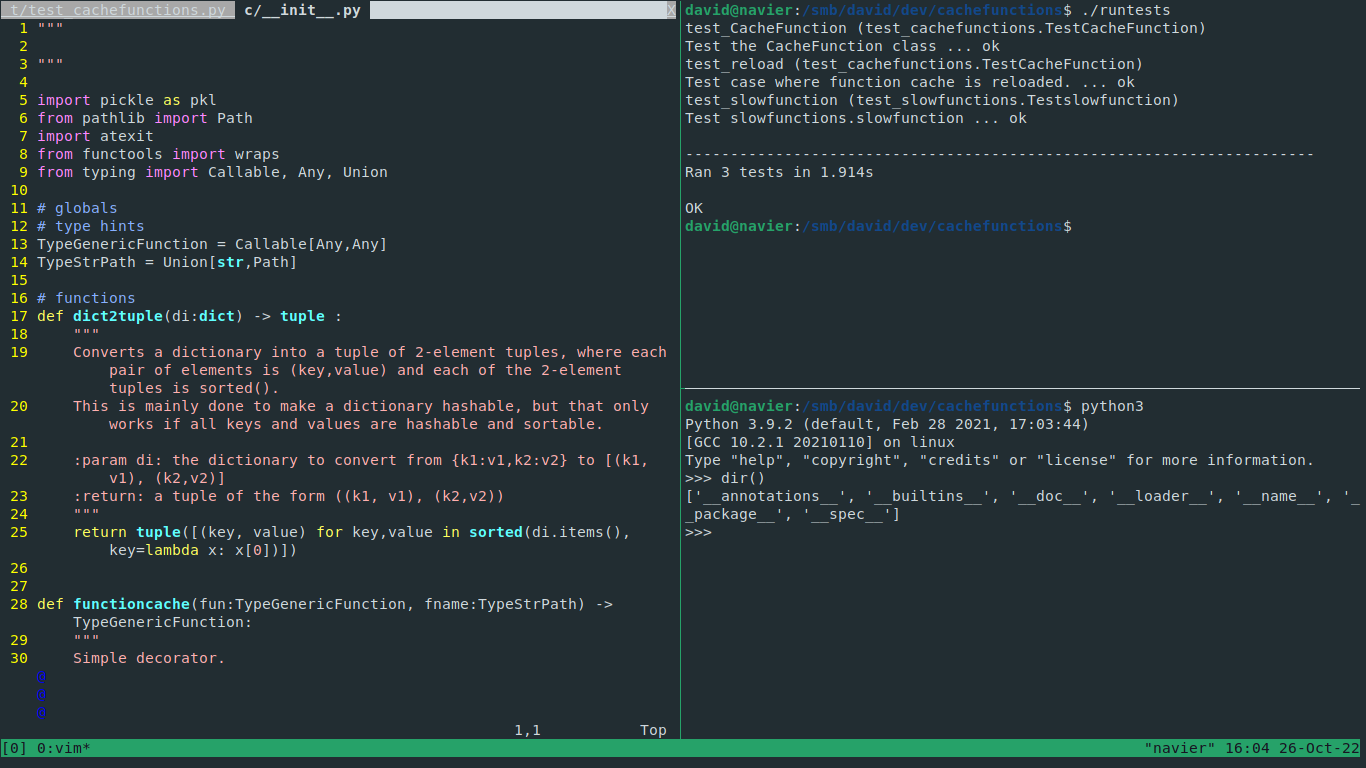Click the "1,1" cursor position indicator
This screenshot has width=1366, height=768.
click(527, 730)
